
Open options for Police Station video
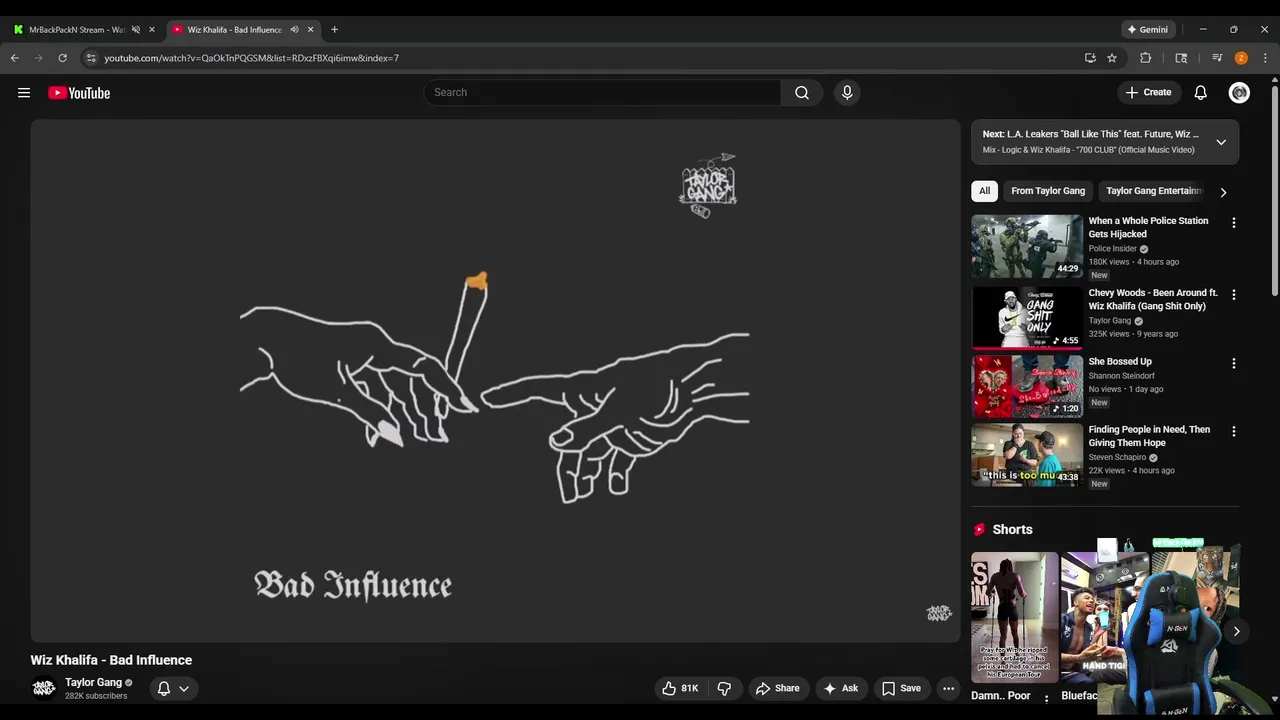[1233, 223]
